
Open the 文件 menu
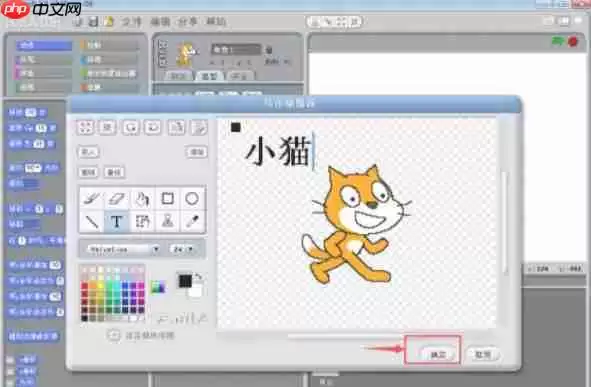click(131, 21)
